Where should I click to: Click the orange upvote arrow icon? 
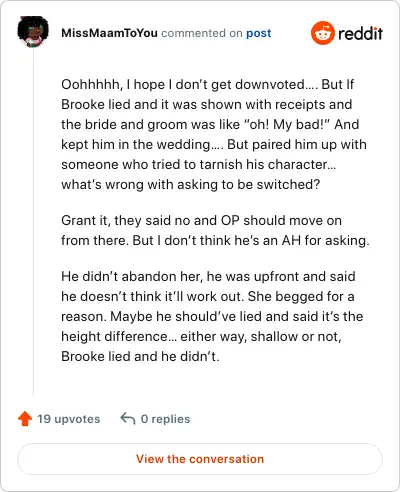click(x=25, y=419)
